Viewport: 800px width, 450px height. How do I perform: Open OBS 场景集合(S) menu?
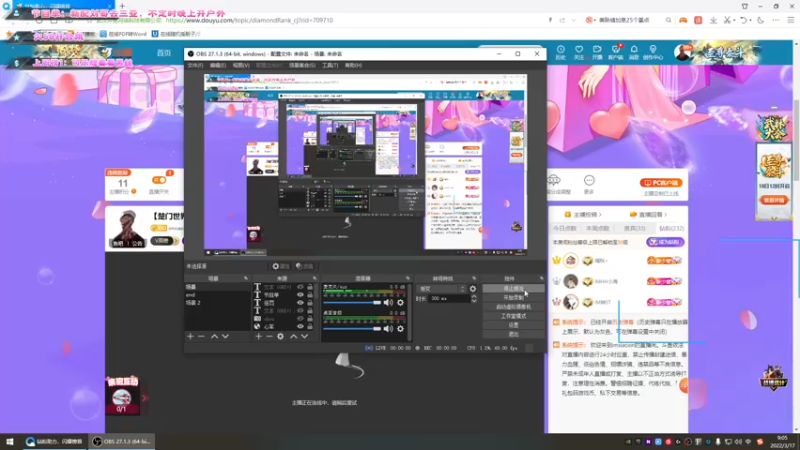coord(302,65)
